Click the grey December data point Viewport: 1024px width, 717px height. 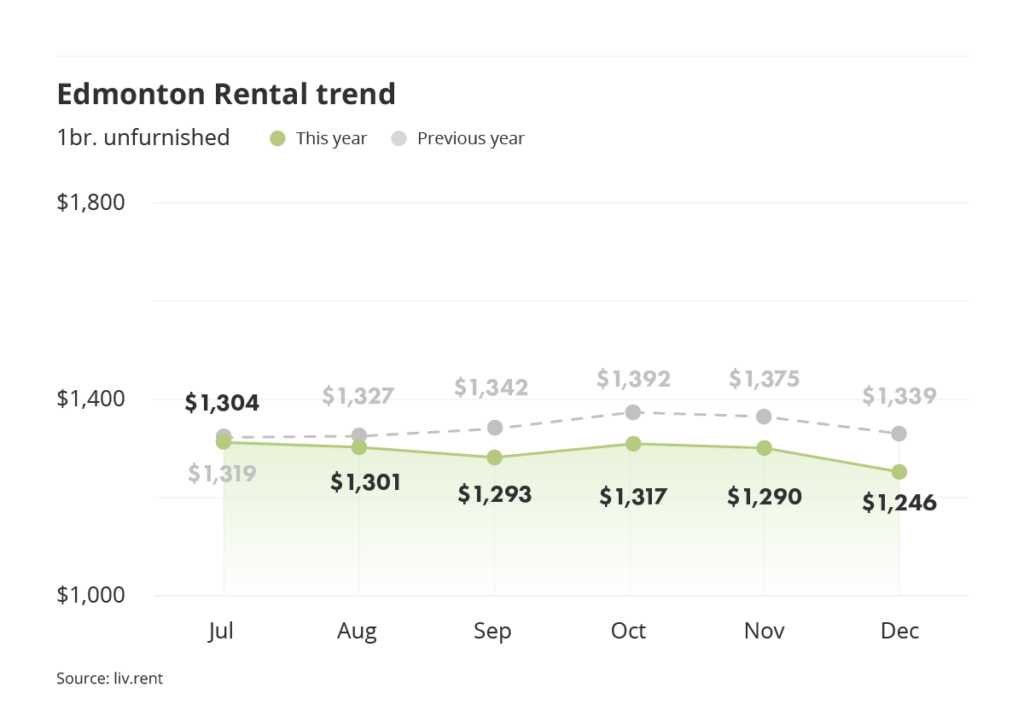(x=899, y=433)
